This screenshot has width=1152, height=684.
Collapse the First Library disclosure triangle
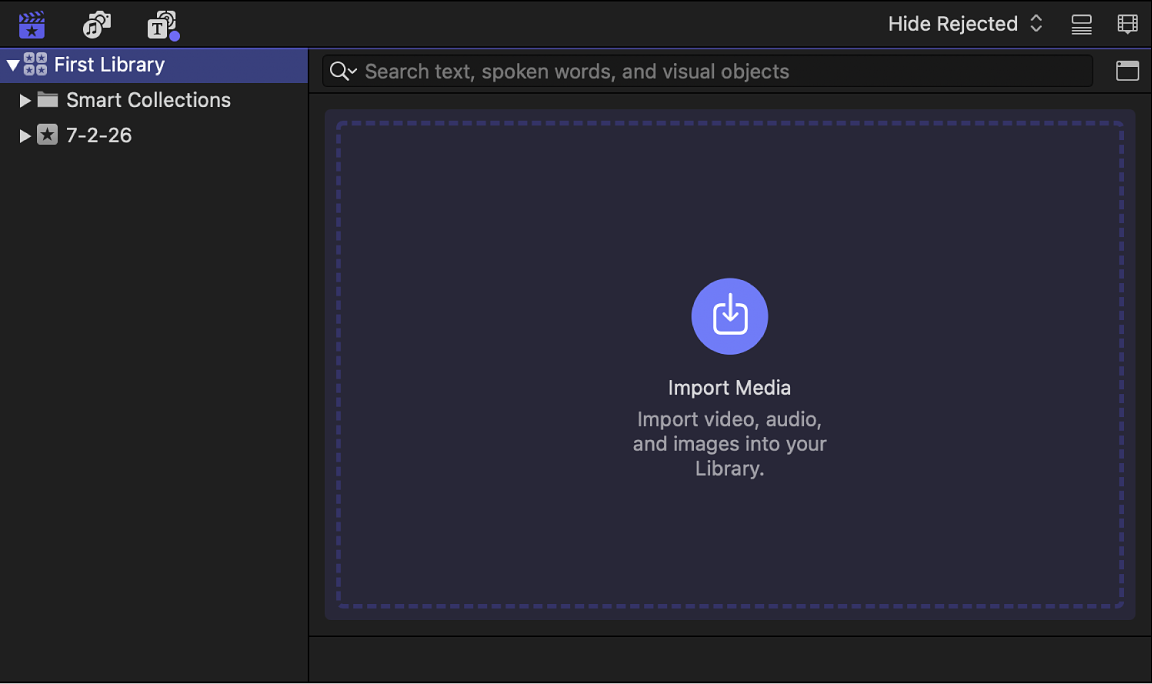click(x=12, y=65)
